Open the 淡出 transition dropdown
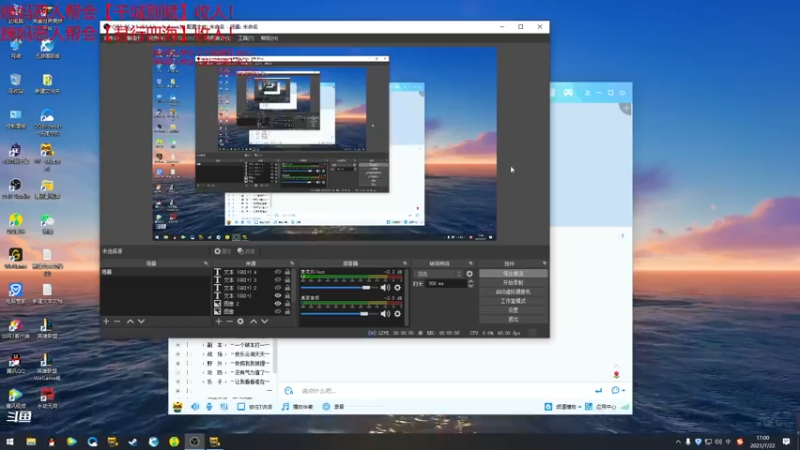 click(x=438, y=274)
